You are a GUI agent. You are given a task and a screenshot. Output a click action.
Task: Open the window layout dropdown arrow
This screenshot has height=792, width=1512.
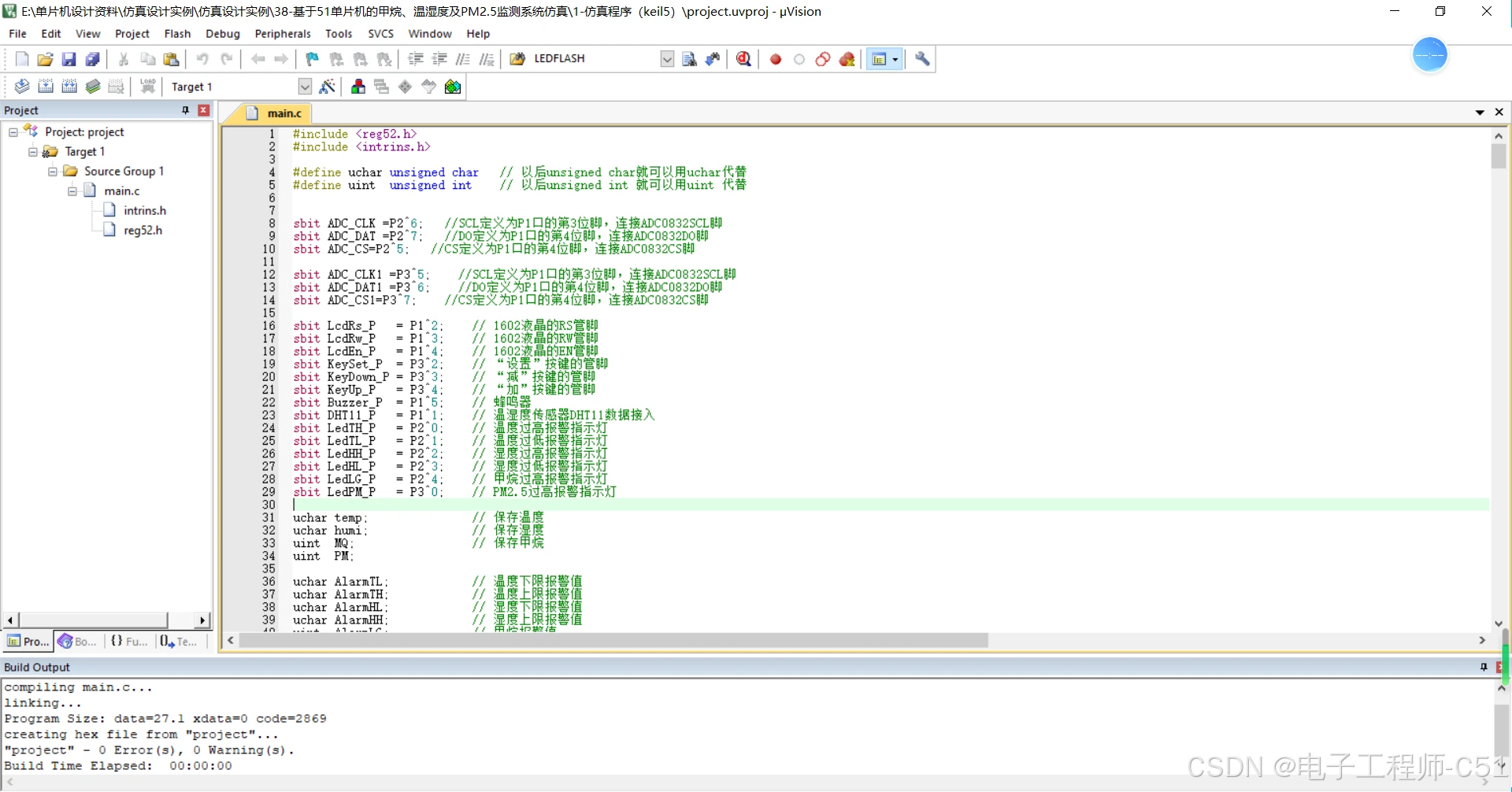click(895, 59)
